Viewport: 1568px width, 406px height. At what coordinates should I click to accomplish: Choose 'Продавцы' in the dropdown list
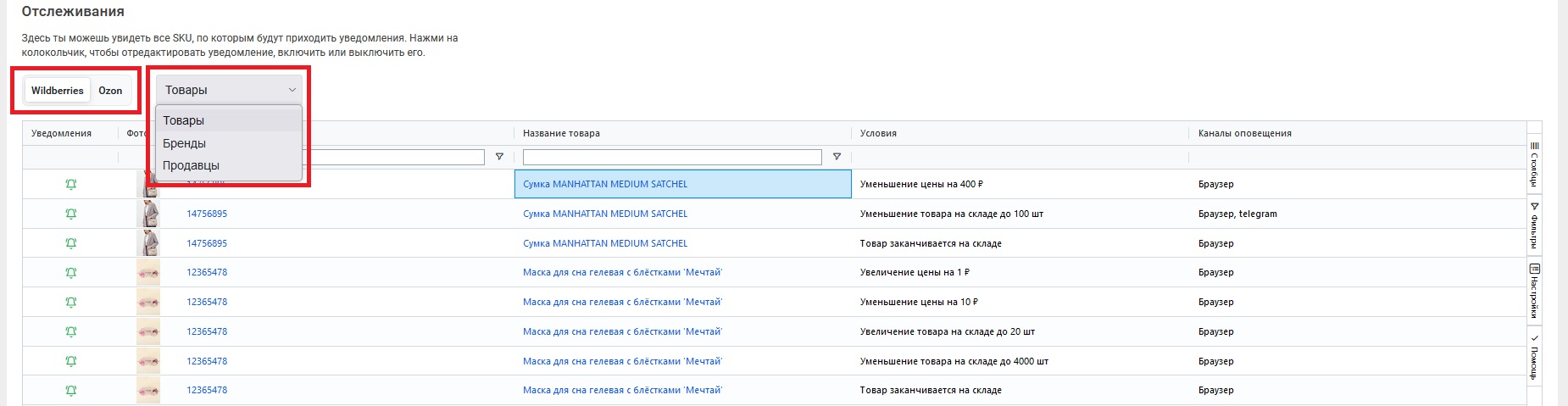[191, 165]
